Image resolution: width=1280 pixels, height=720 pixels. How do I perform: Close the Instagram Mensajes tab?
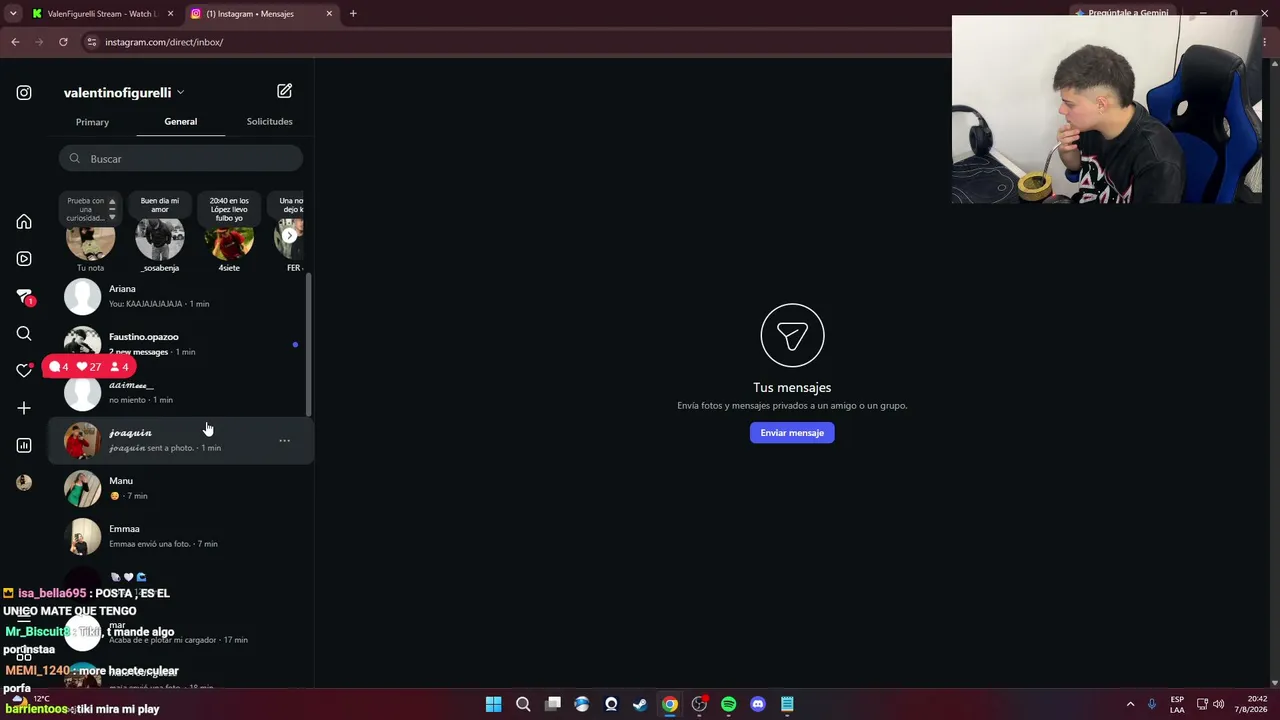pos(329,14)
